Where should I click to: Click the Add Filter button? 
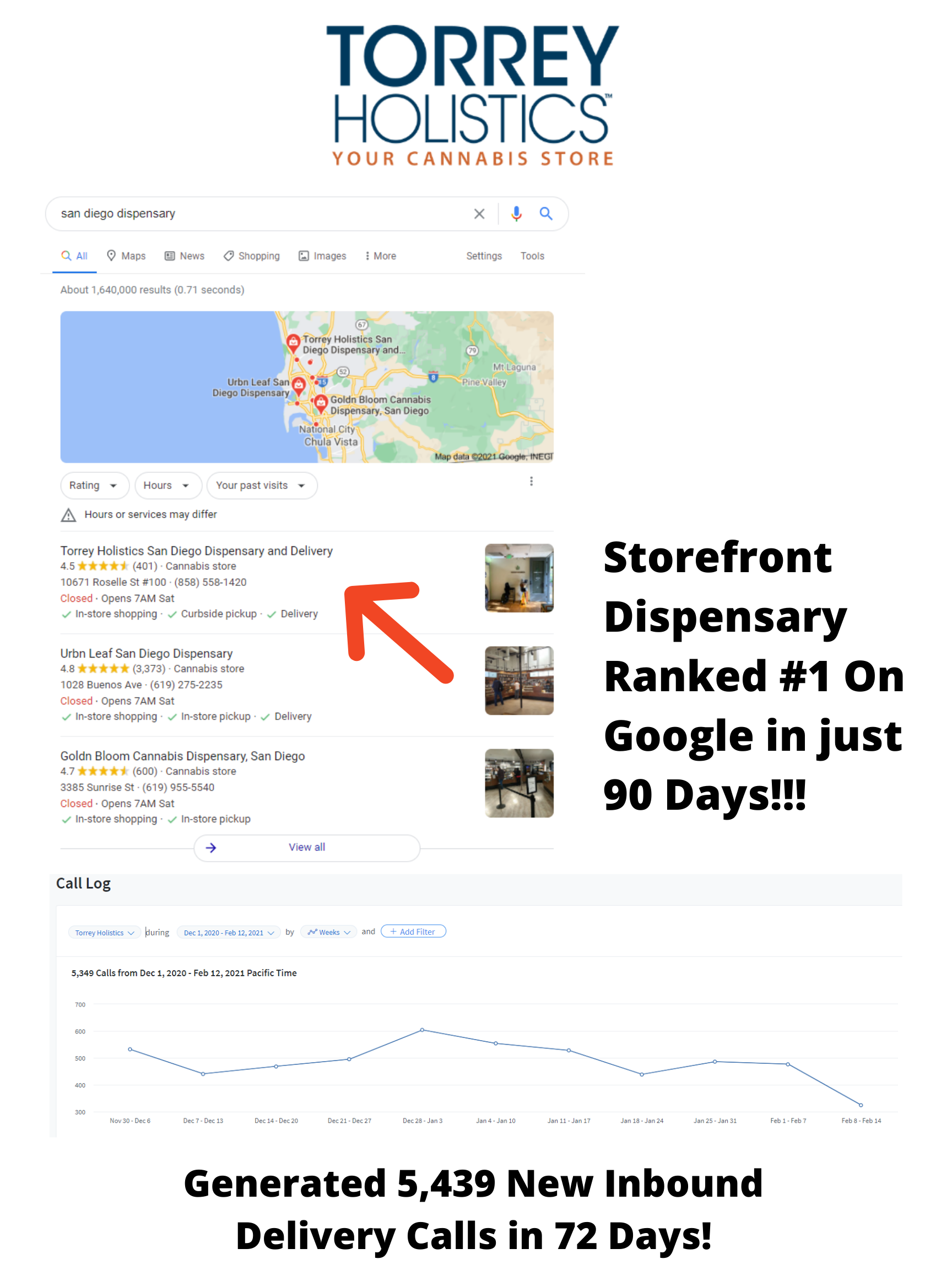(413, 932)
